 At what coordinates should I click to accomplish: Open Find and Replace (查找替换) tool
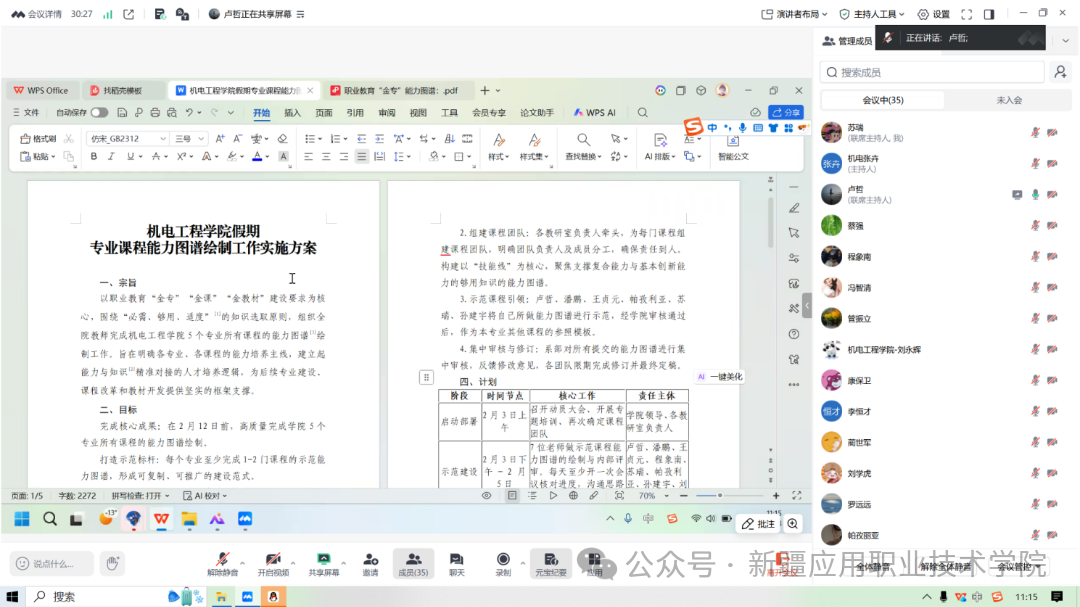[x=583, y=147]
